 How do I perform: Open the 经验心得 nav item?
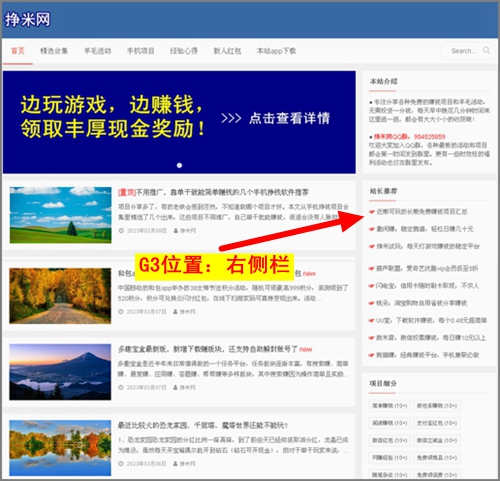click(x=184, y=51)
